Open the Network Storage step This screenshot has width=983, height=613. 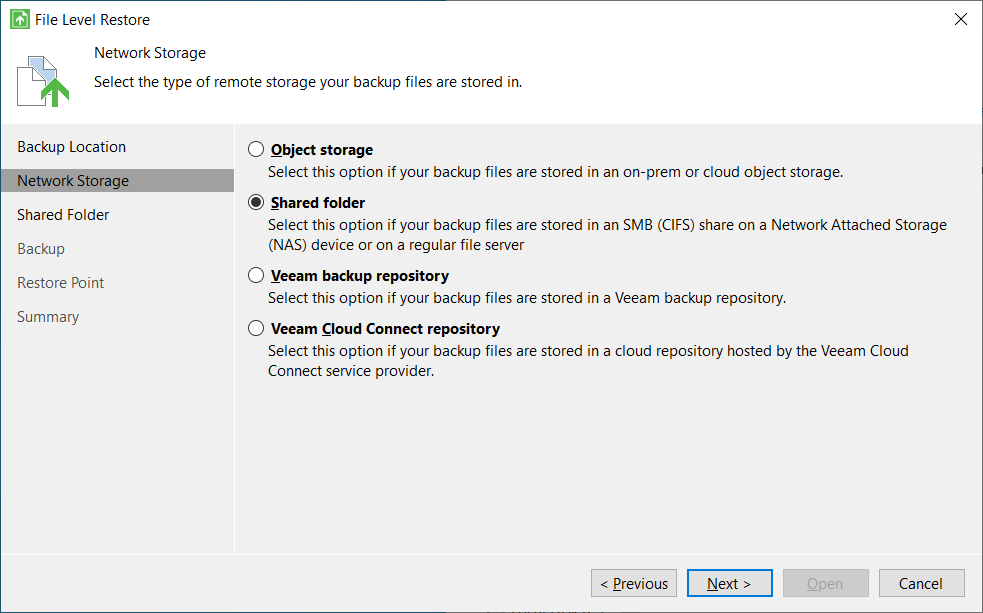(x=117, y=181)
